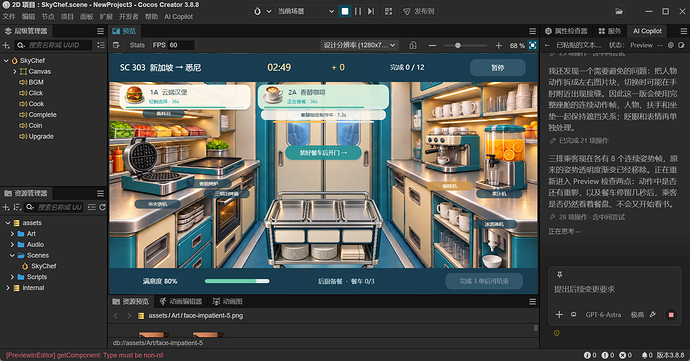Refresh the asset database

(103, 207)
